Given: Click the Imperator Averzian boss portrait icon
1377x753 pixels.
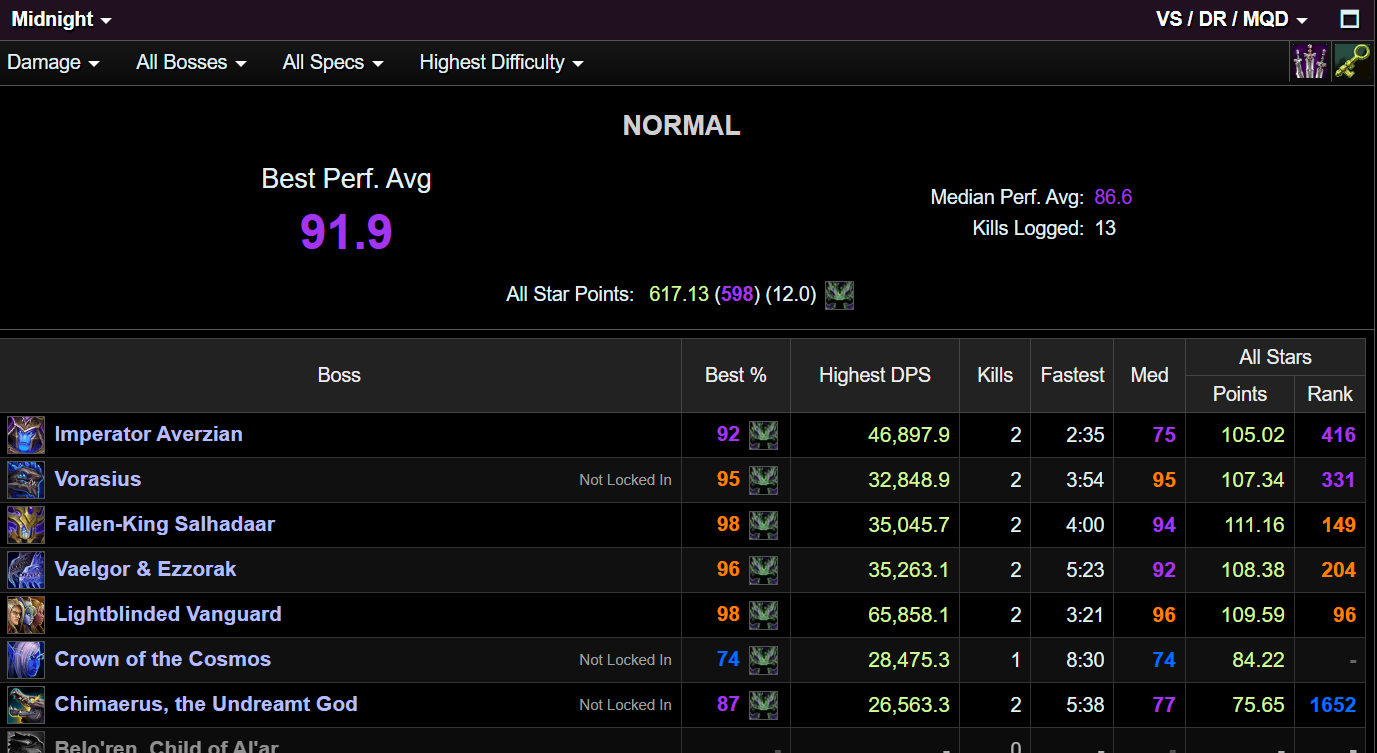Looking at the screenshot, I should (26, 435).
